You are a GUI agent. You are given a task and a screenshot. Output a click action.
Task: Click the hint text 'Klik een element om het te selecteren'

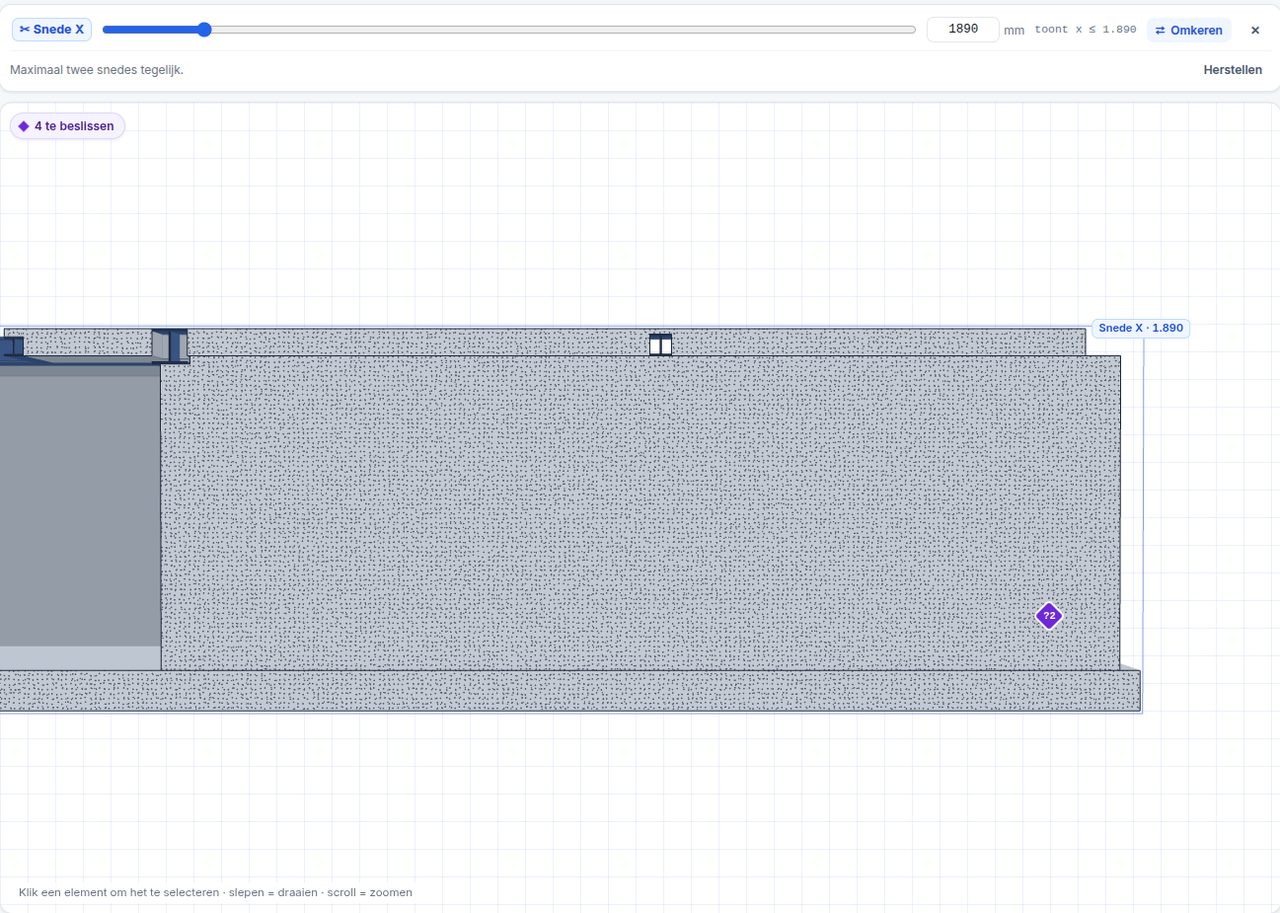119,892
